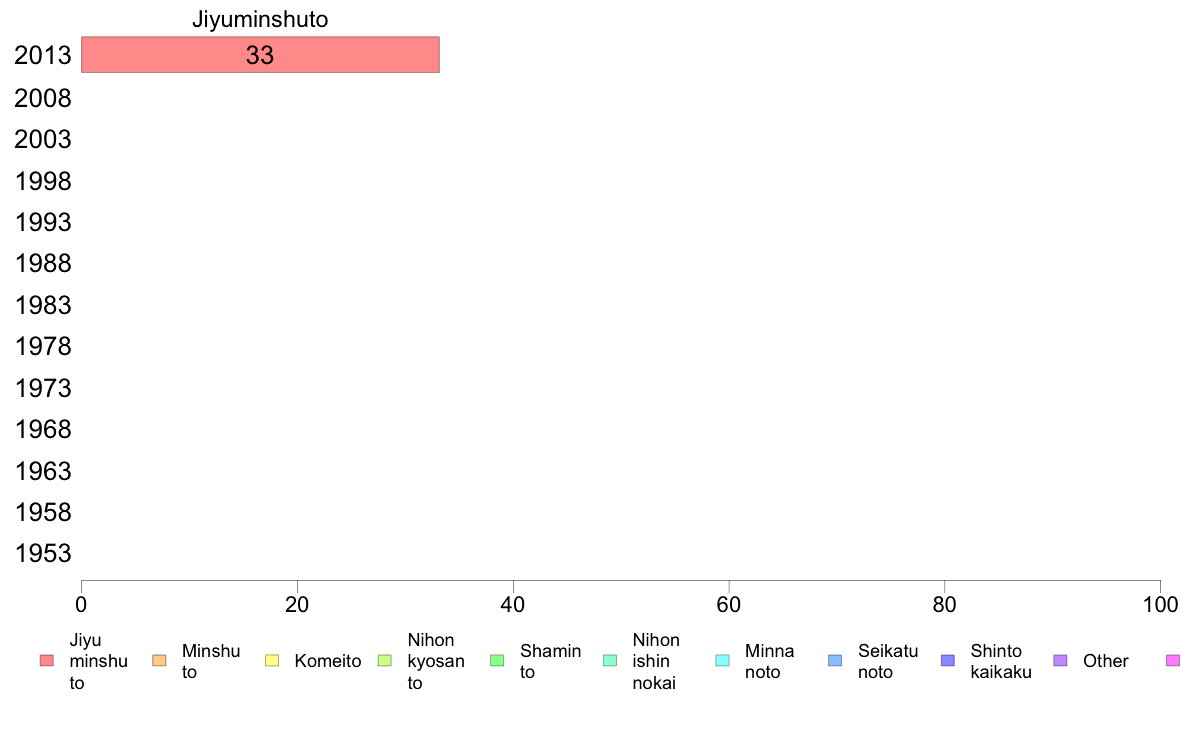Click the 2013 Jiyuminshuto bar showing 33
The image size is (1188, 736).
tap(260, 55)
